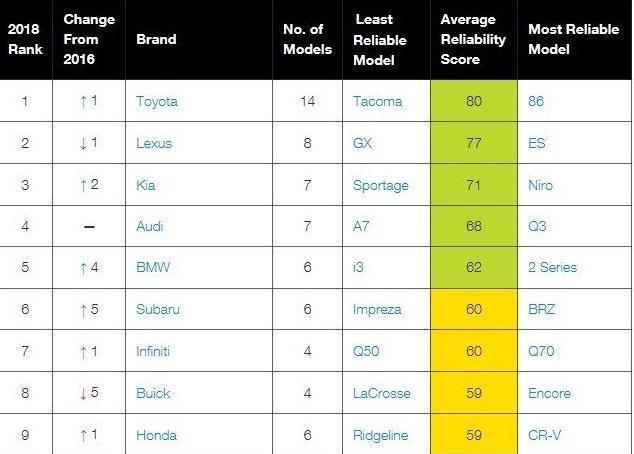634x454 pixels.
Task: Click the Ridgeline model link
Action: (380, 435)
